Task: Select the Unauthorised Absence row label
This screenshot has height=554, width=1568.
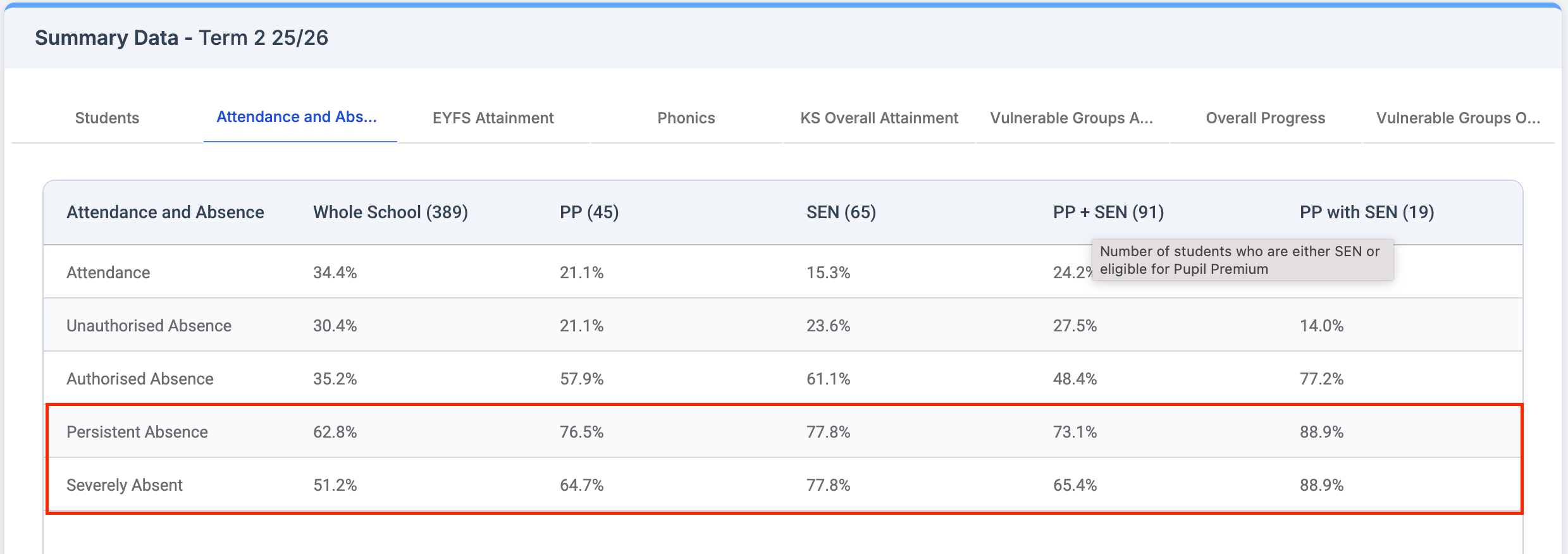Action: point(149,326)
